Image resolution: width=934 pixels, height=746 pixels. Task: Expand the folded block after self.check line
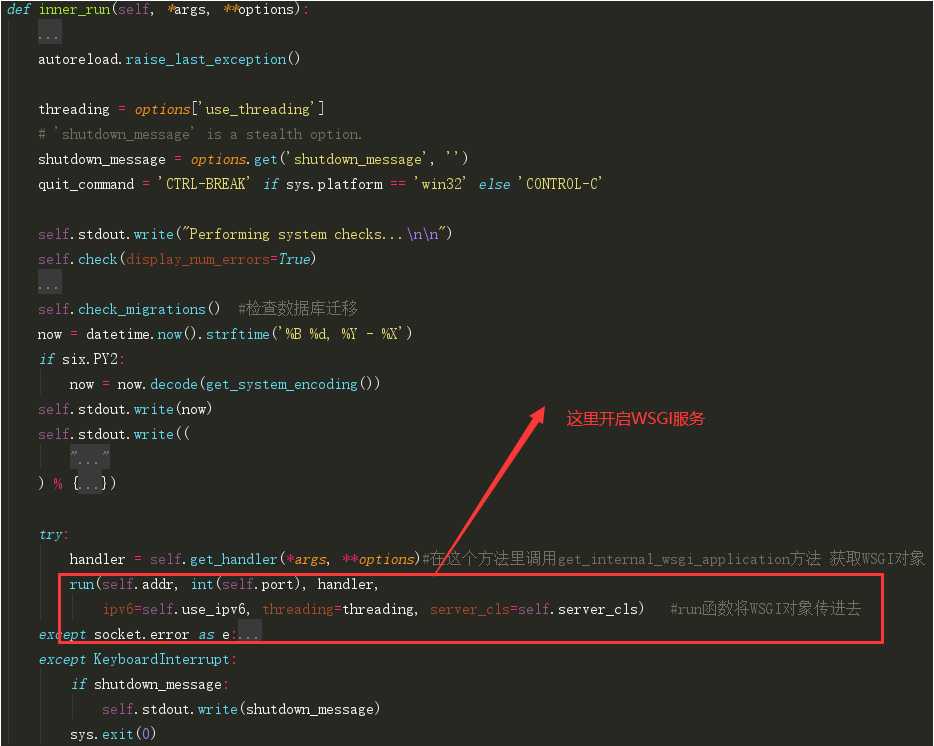49,284
